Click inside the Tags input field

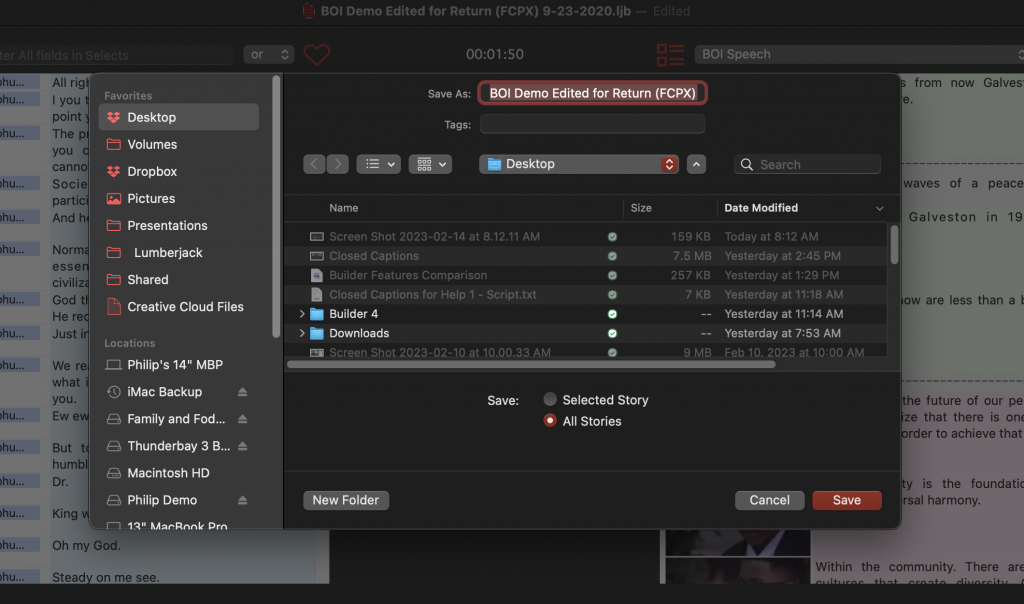coord(592,124)
